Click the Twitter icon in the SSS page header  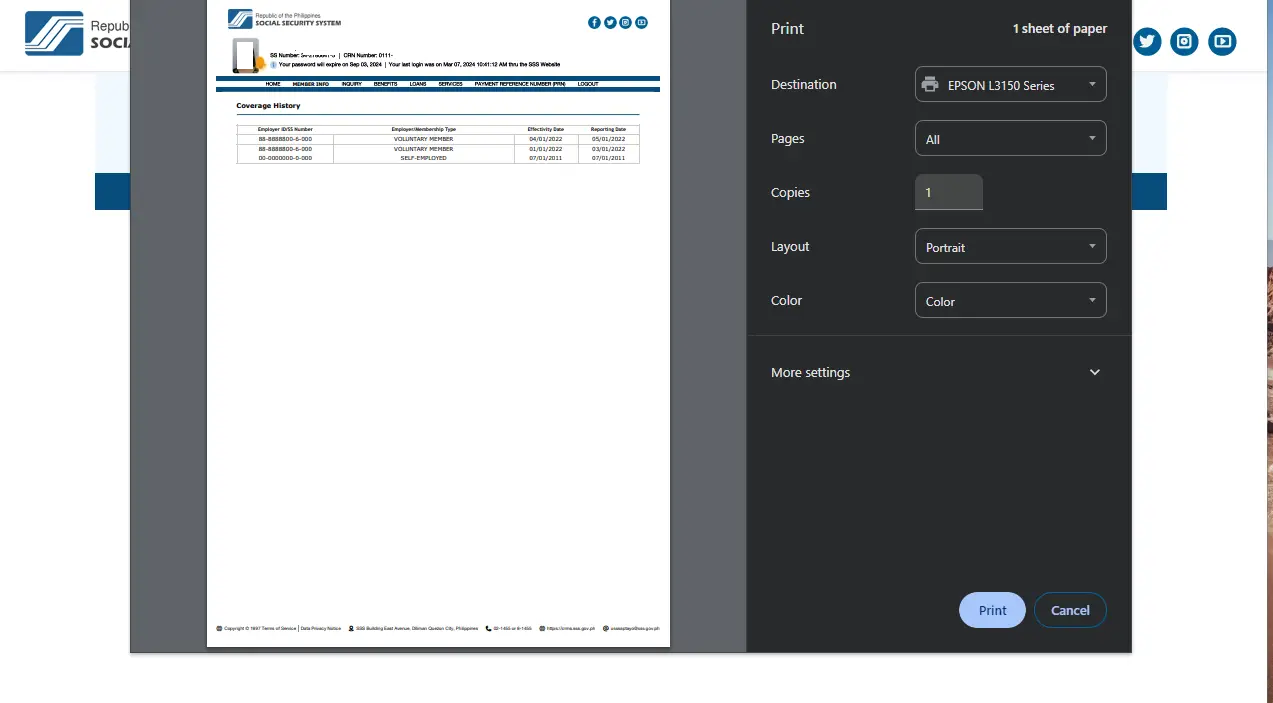(610, 22)
